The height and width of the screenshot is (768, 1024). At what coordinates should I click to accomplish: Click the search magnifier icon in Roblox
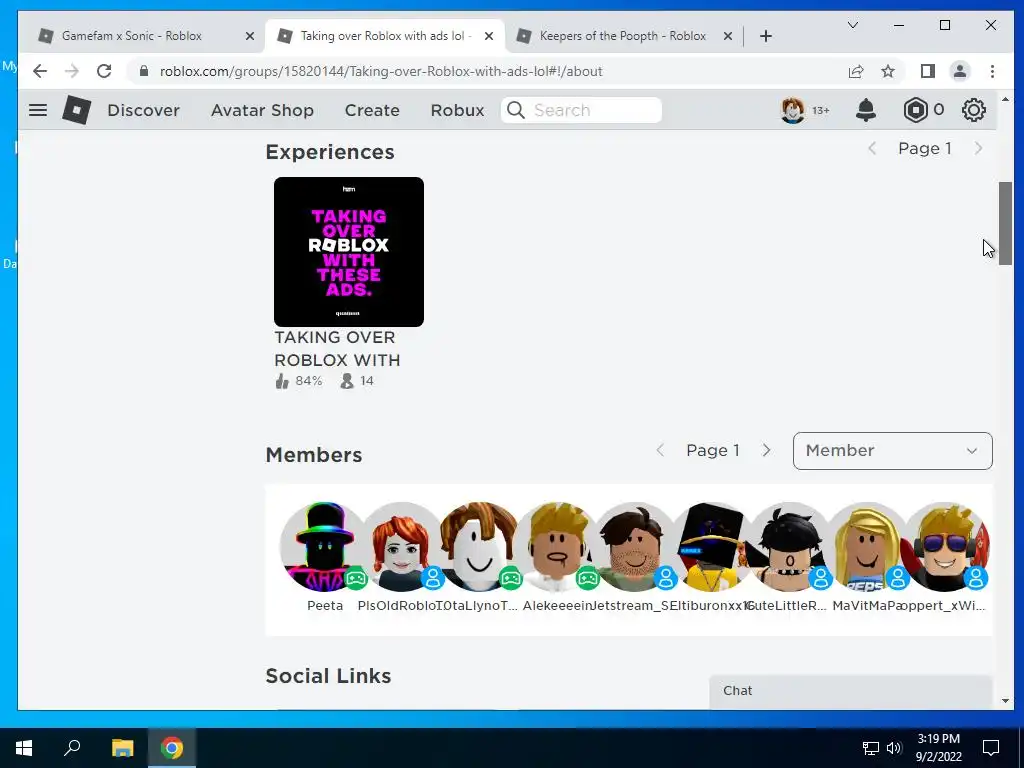[516, 110]
